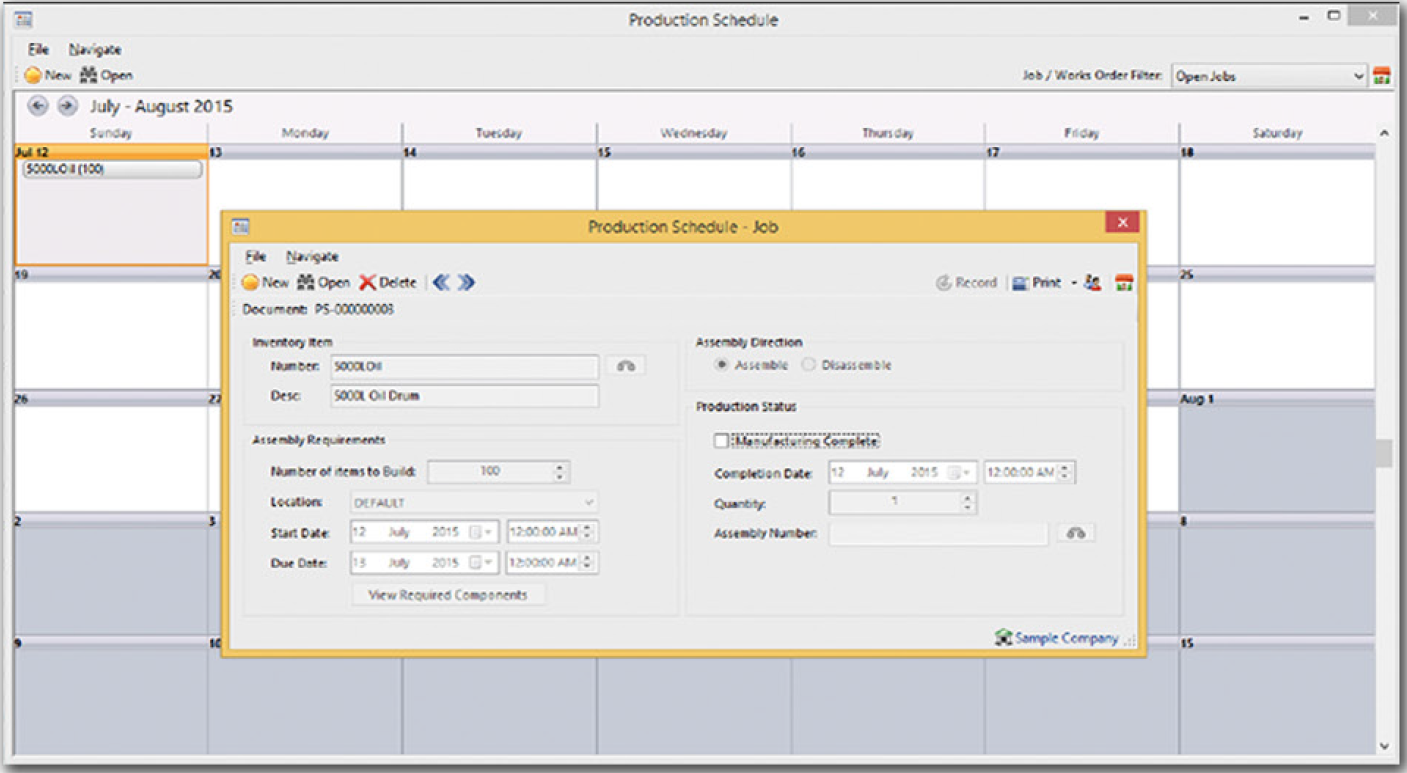The height and width of the screenshot is (773, 1407).
Task: Open the Navigate menu in Job window
Action: [312, 257]
